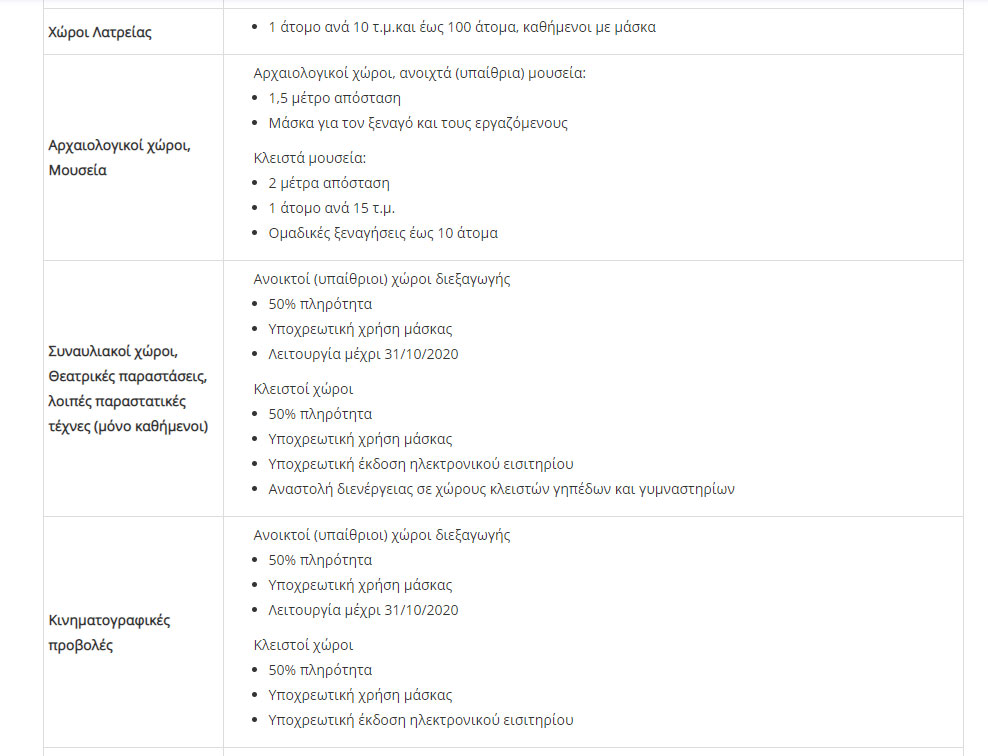Click the text about 100 άτομα καθήμενοι με μάσκα

(x=462, y=27)
